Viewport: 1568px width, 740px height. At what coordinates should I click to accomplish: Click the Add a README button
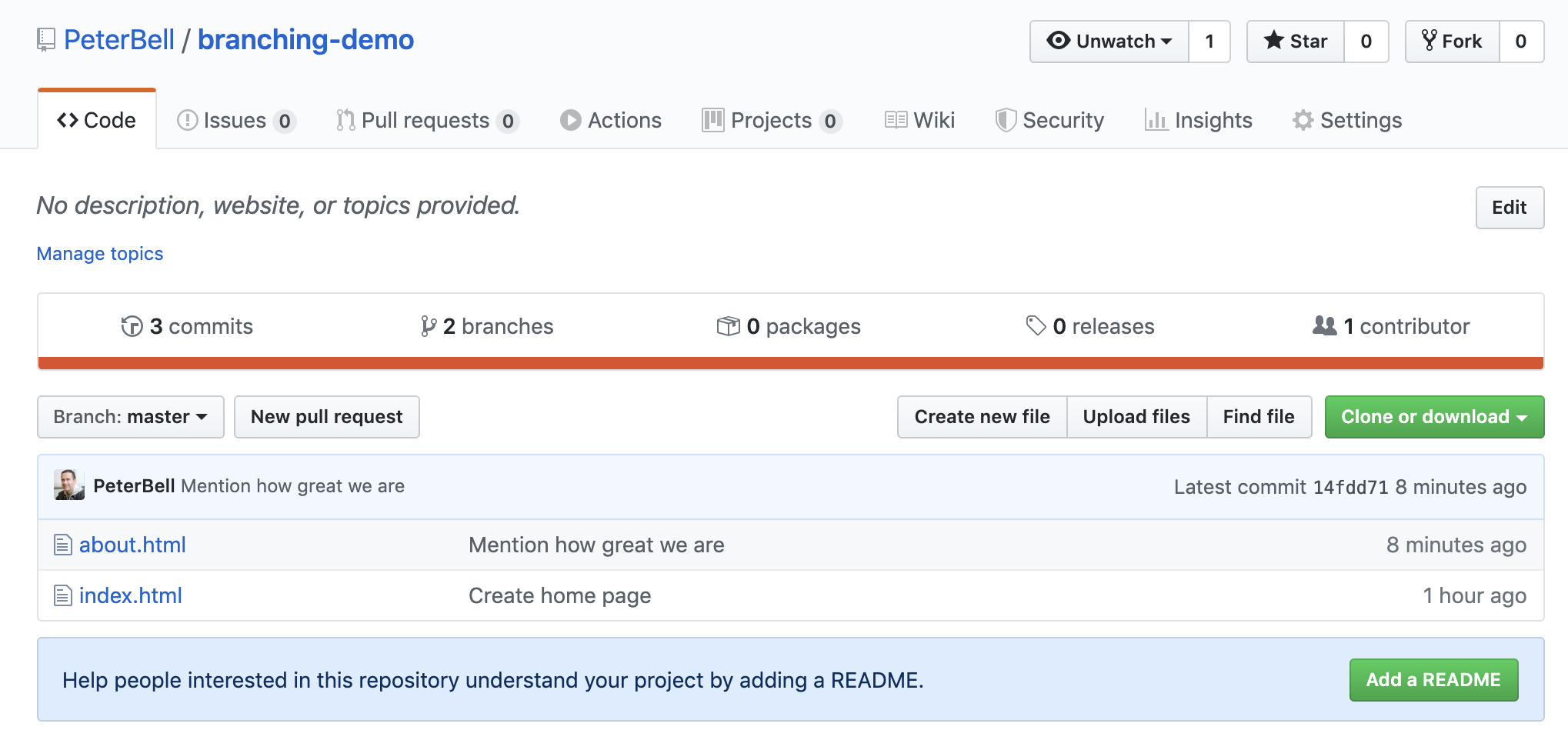point(1434,680)
